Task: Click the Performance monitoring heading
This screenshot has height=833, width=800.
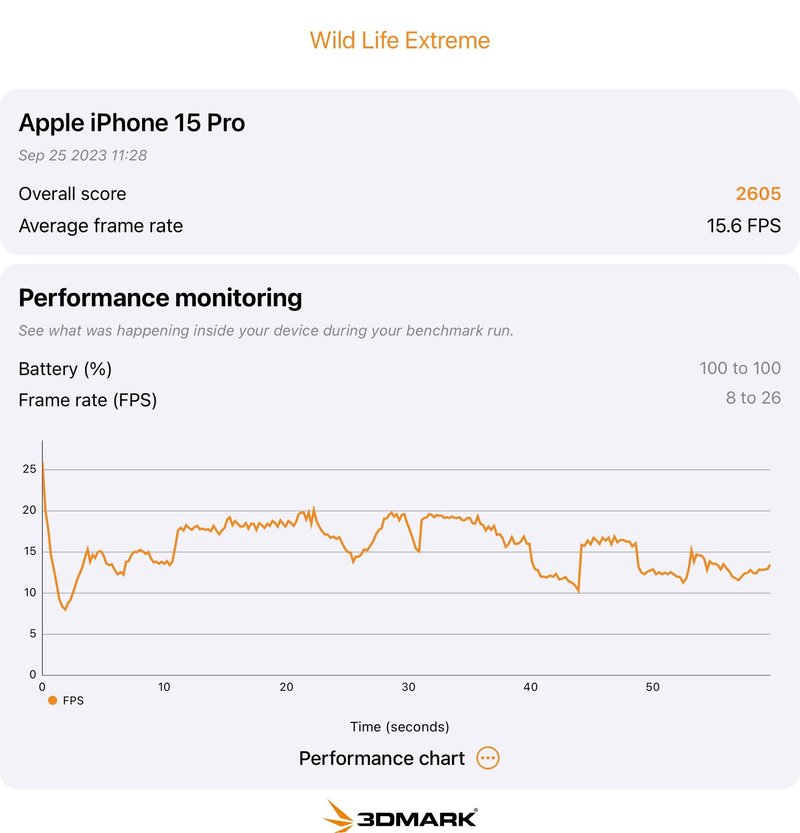Action: [x=160, y=297]
